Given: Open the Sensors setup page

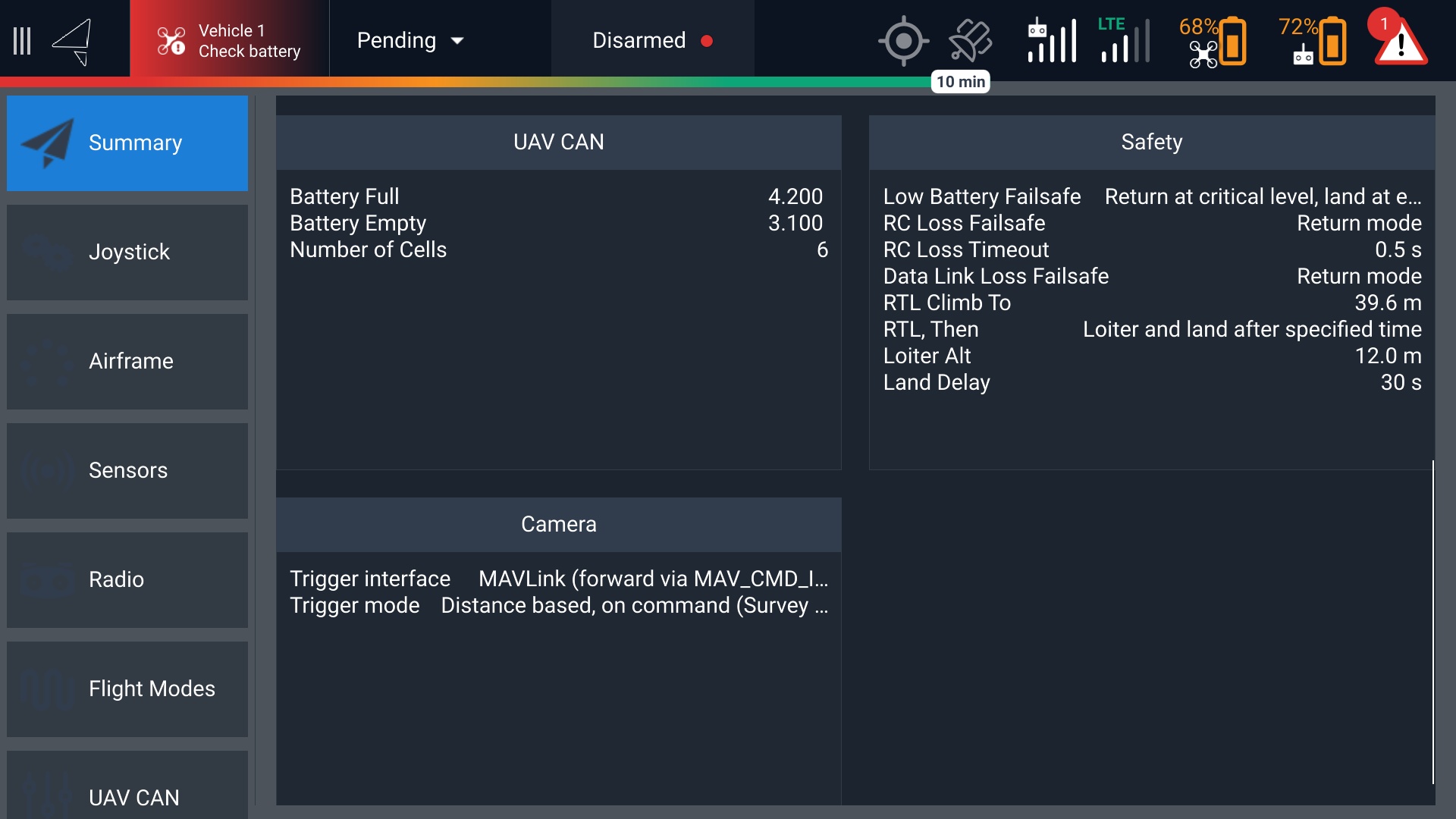Looking at the screenshot, I should coord(127,471).
